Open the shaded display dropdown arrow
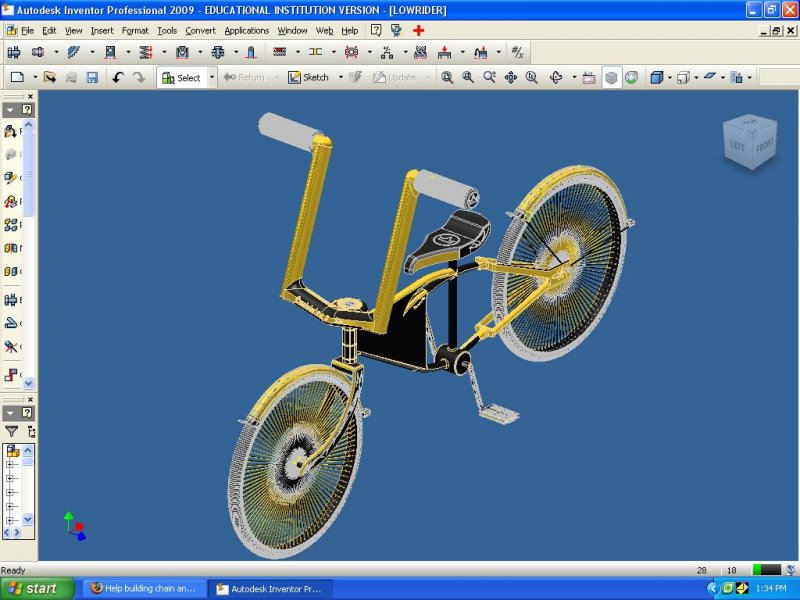 point(669,78)
